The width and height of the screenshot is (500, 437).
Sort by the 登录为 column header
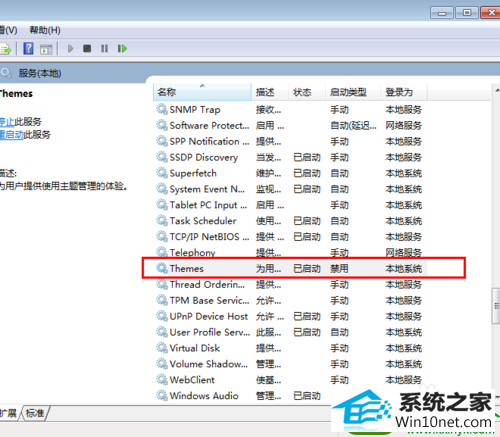tap(404, 92)
